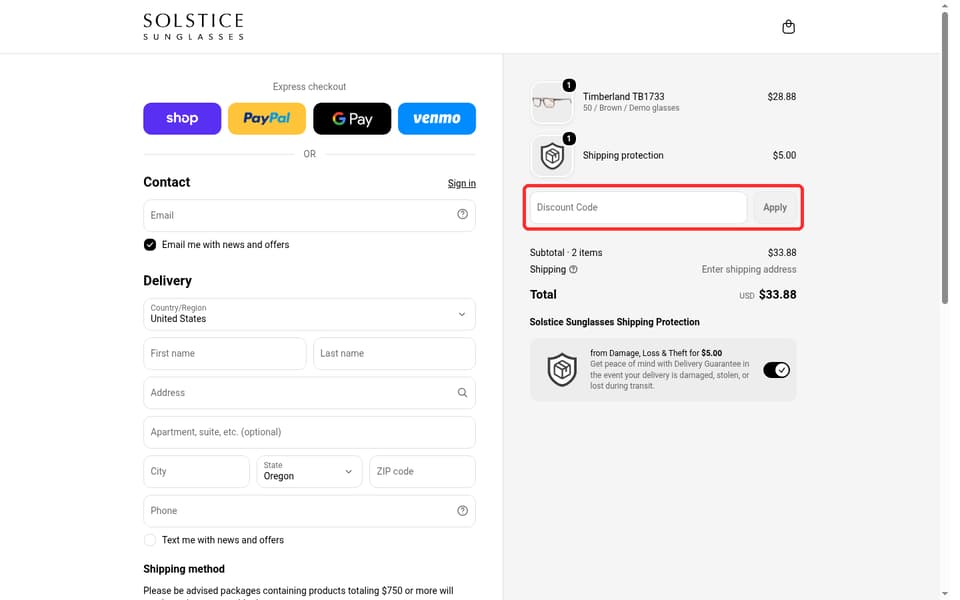Click the Email input field
Screen dimensions: 960x600
[x=309, y=216]
